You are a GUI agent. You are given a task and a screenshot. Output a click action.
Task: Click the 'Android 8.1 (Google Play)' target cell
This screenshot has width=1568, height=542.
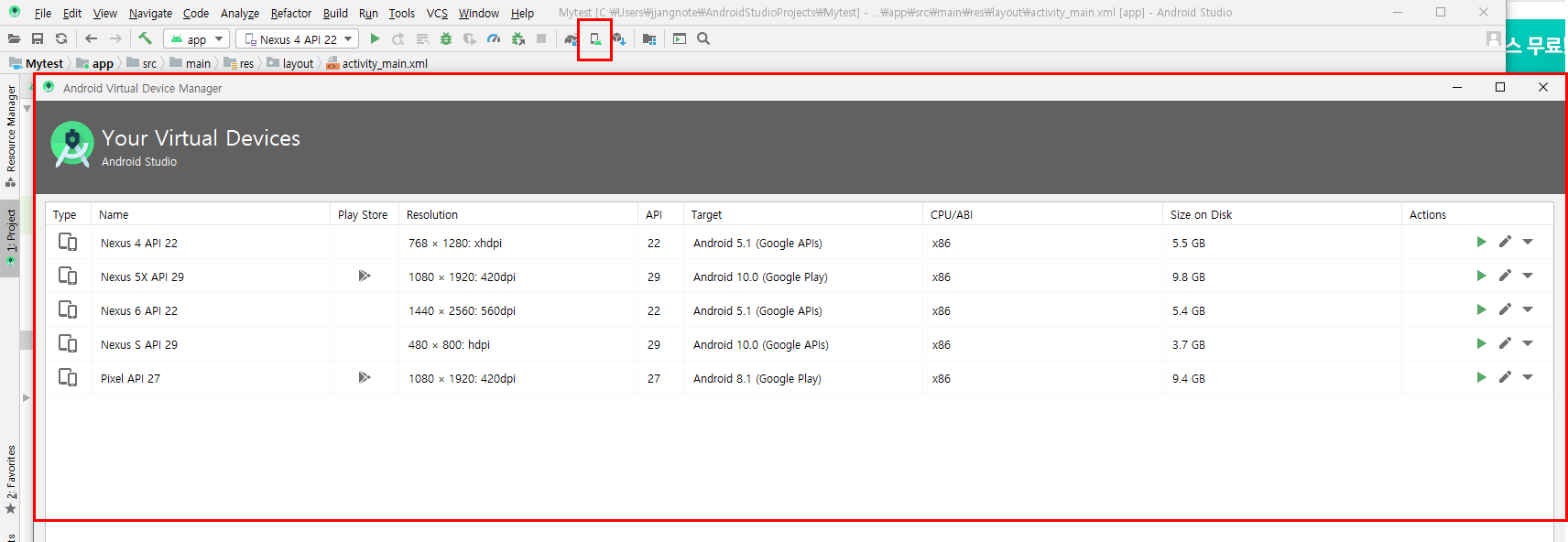click(757, 378)
